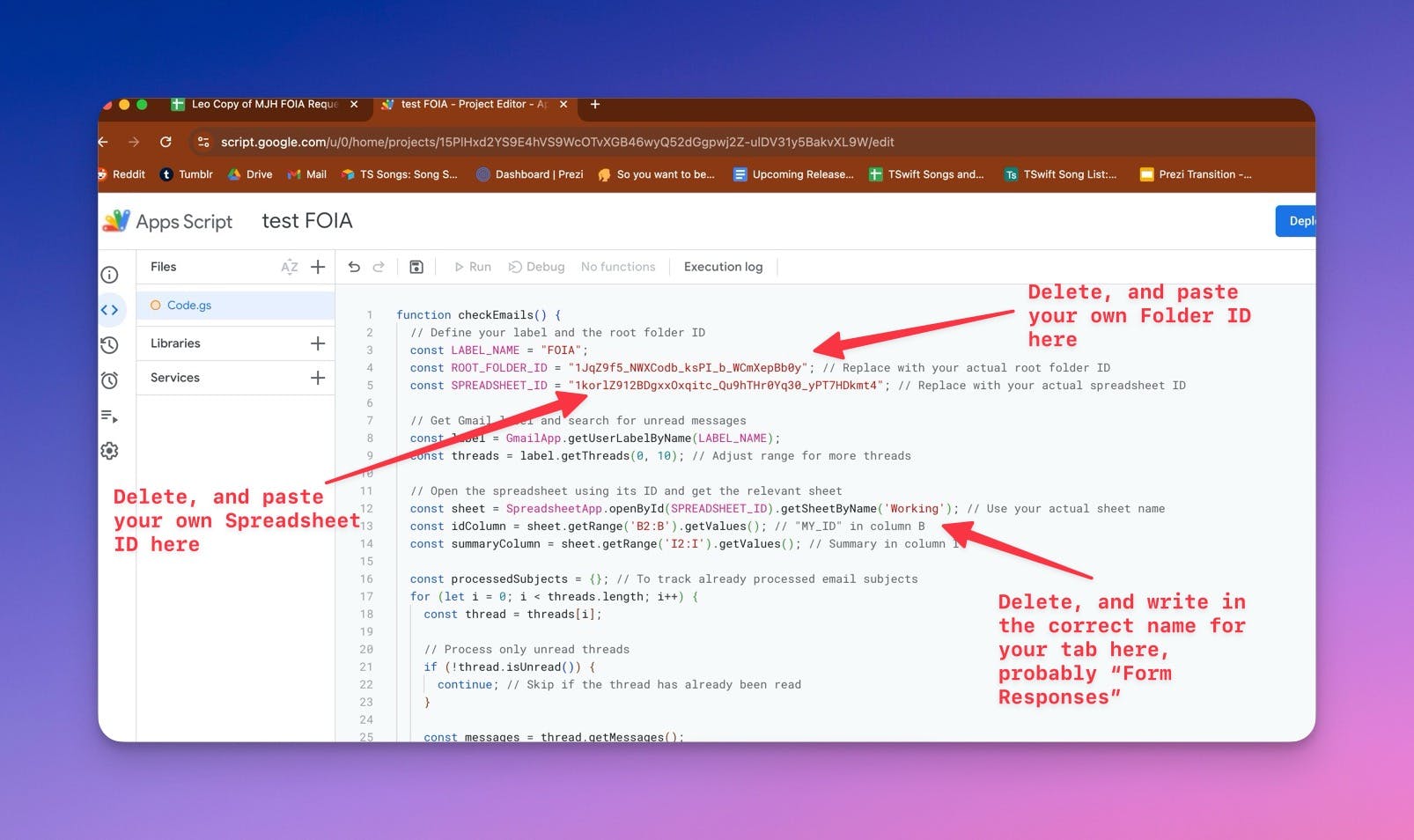This screenshot has height=840, width=1414.
Task: Go back with browser back arrow
Action: [x=103, y=142]
